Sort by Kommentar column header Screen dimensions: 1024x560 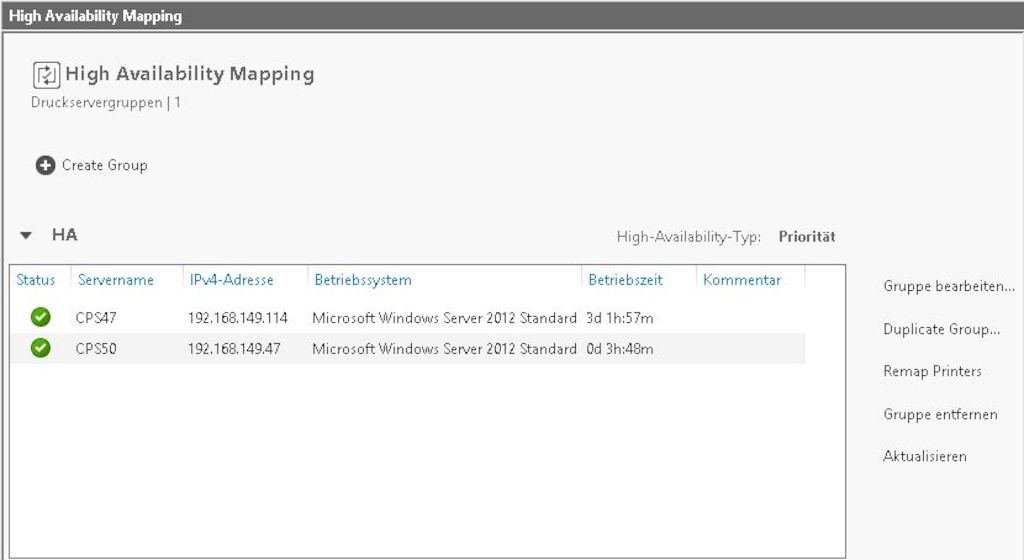point(742,280)
